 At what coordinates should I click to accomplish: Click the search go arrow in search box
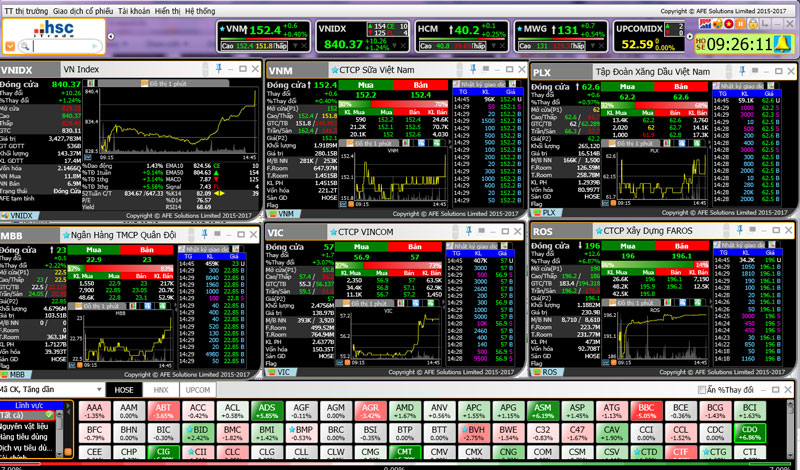[95, 46]
